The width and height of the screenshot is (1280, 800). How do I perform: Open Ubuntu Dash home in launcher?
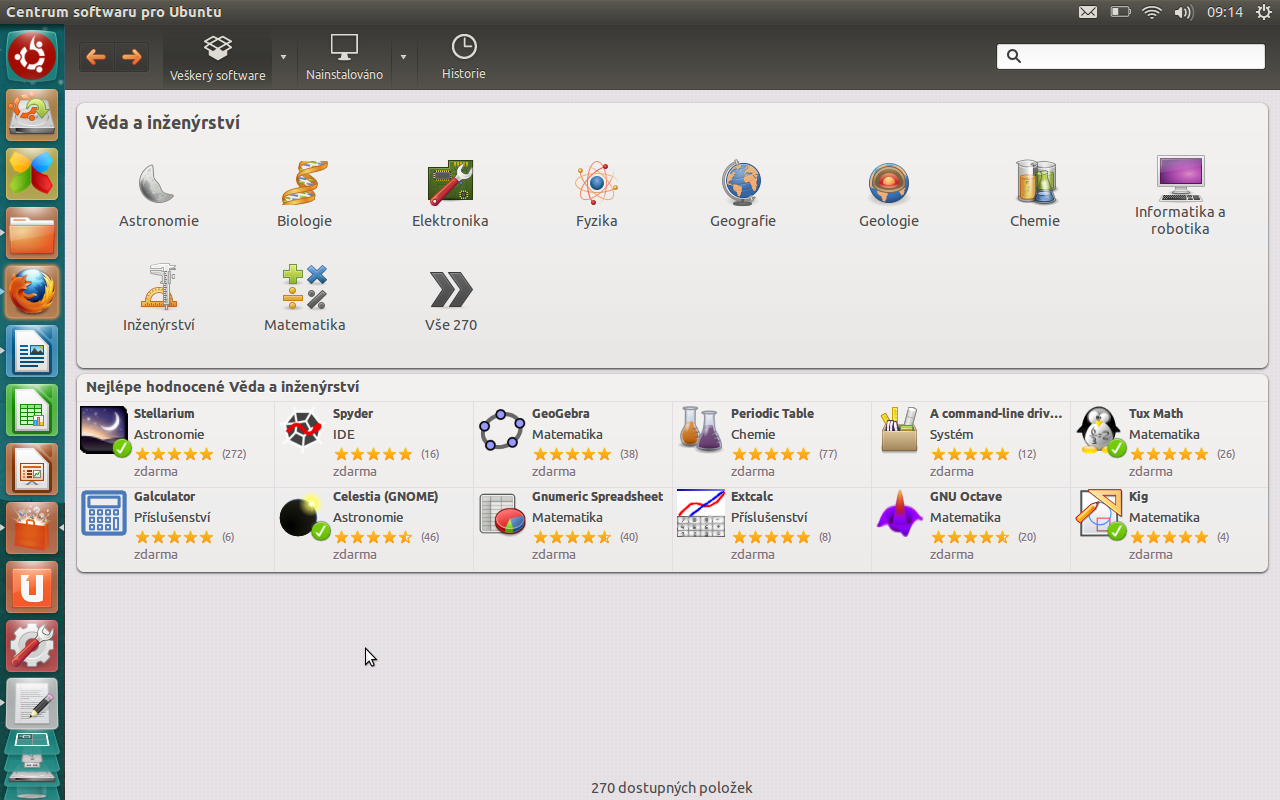click(32, 56)
